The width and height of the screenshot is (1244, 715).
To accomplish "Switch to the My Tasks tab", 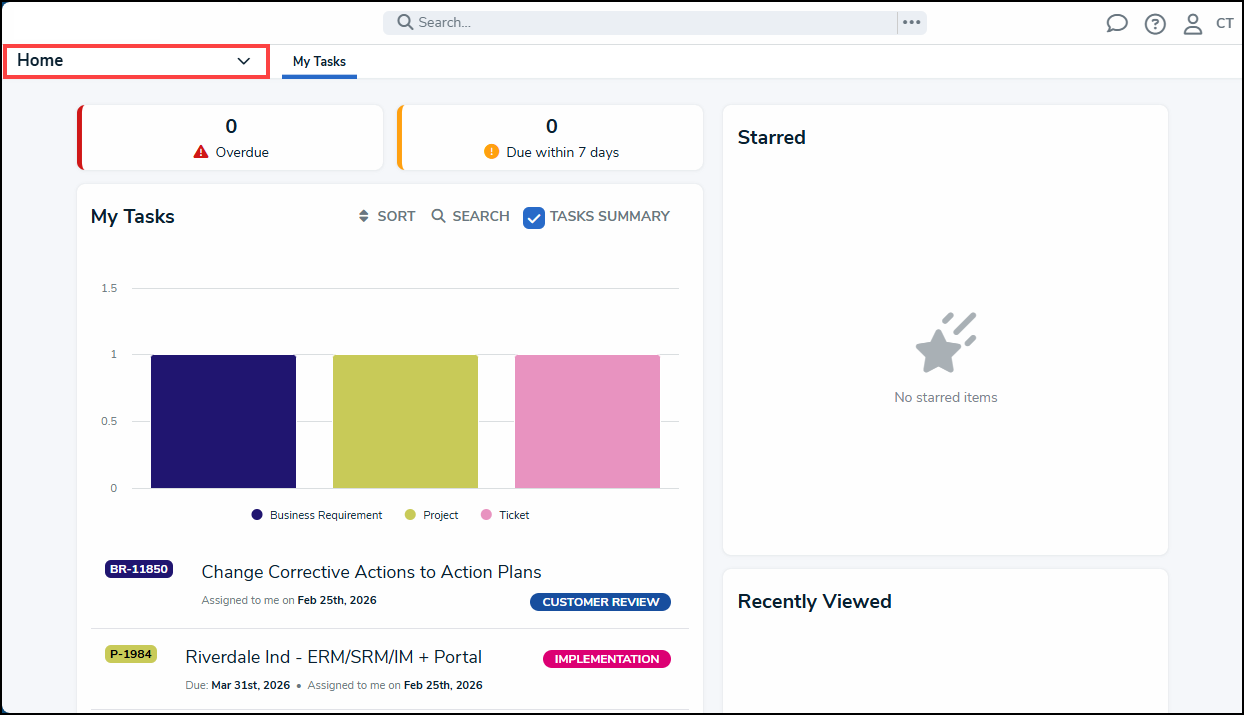I will tap(319, 62).
